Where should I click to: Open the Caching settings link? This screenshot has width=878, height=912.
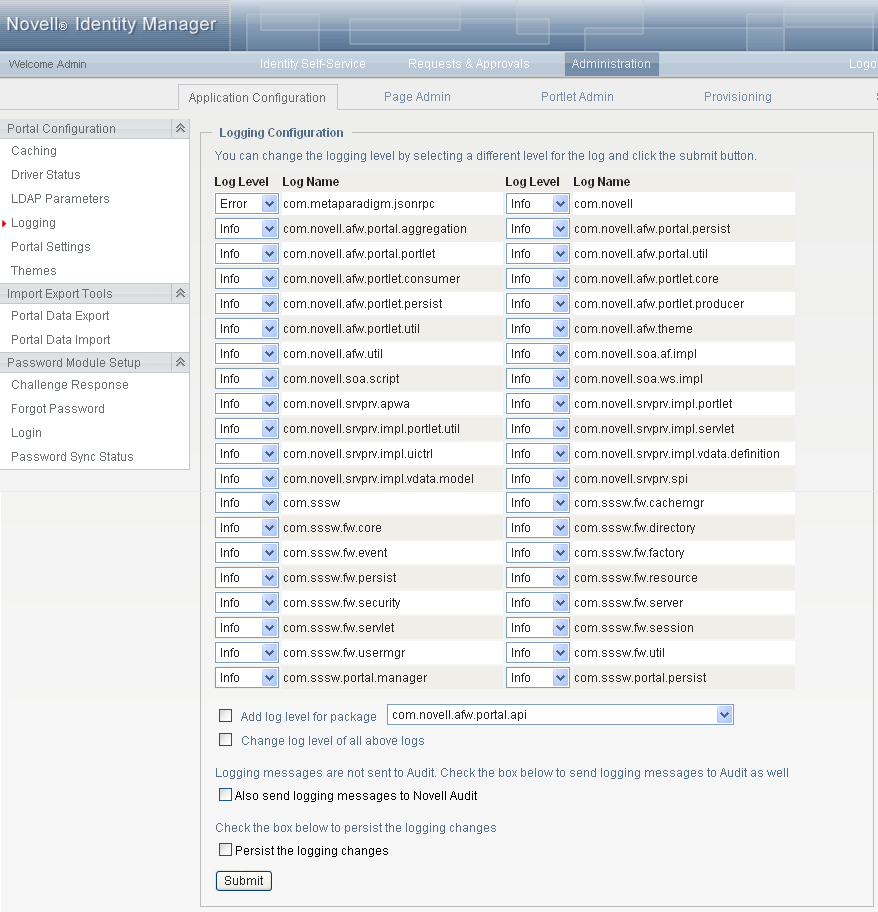point(34,151)
